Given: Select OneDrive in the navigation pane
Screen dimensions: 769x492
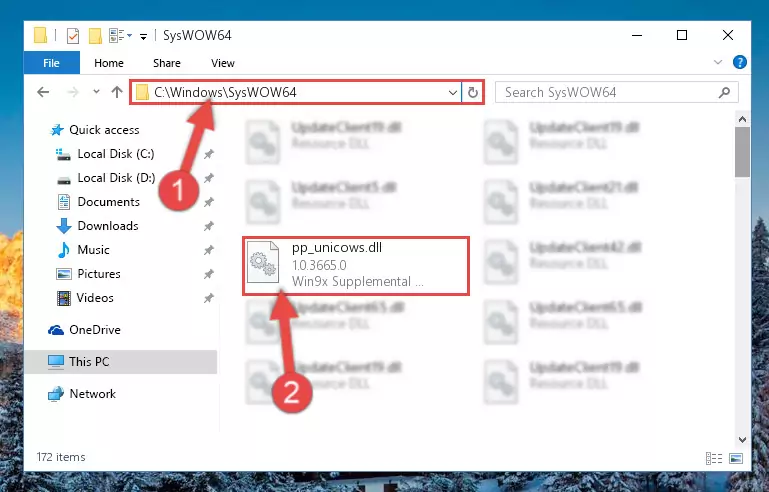Looking at the screenshot, I should click(95, 330).
